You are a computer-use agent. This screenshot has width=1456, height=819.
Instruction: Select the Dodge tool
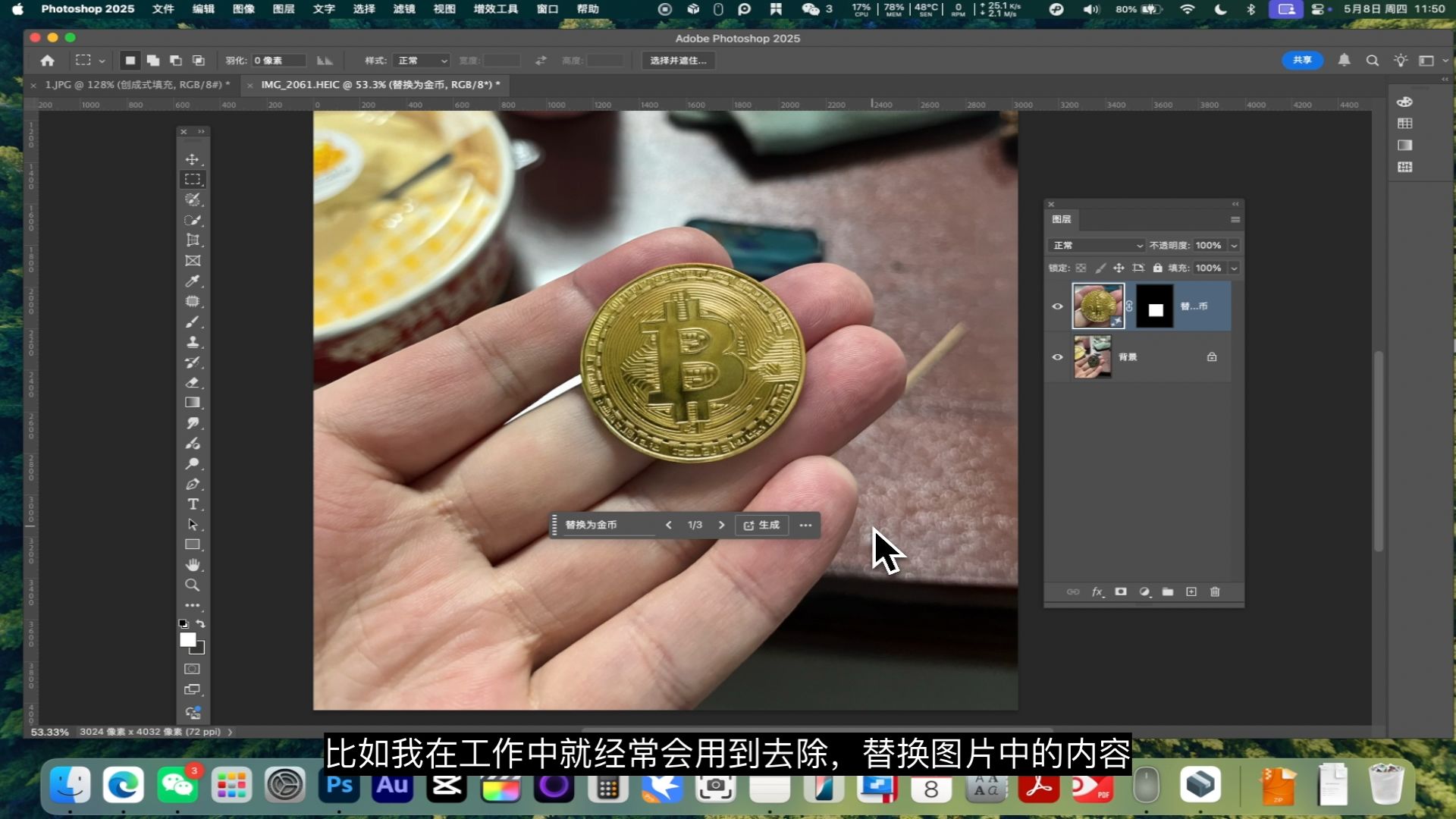pyautogui.click(x=193, y=464)
